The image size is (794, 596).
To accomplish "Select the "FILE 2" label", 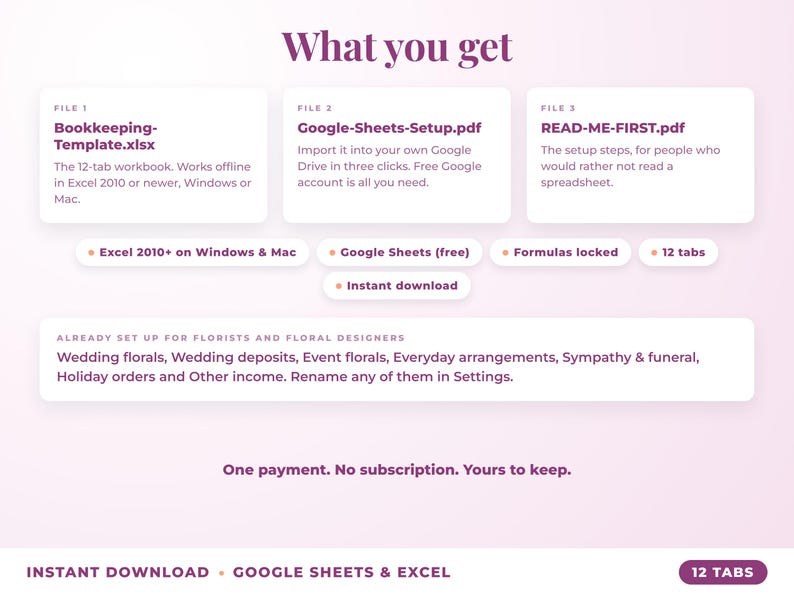I will coord(314,108).
